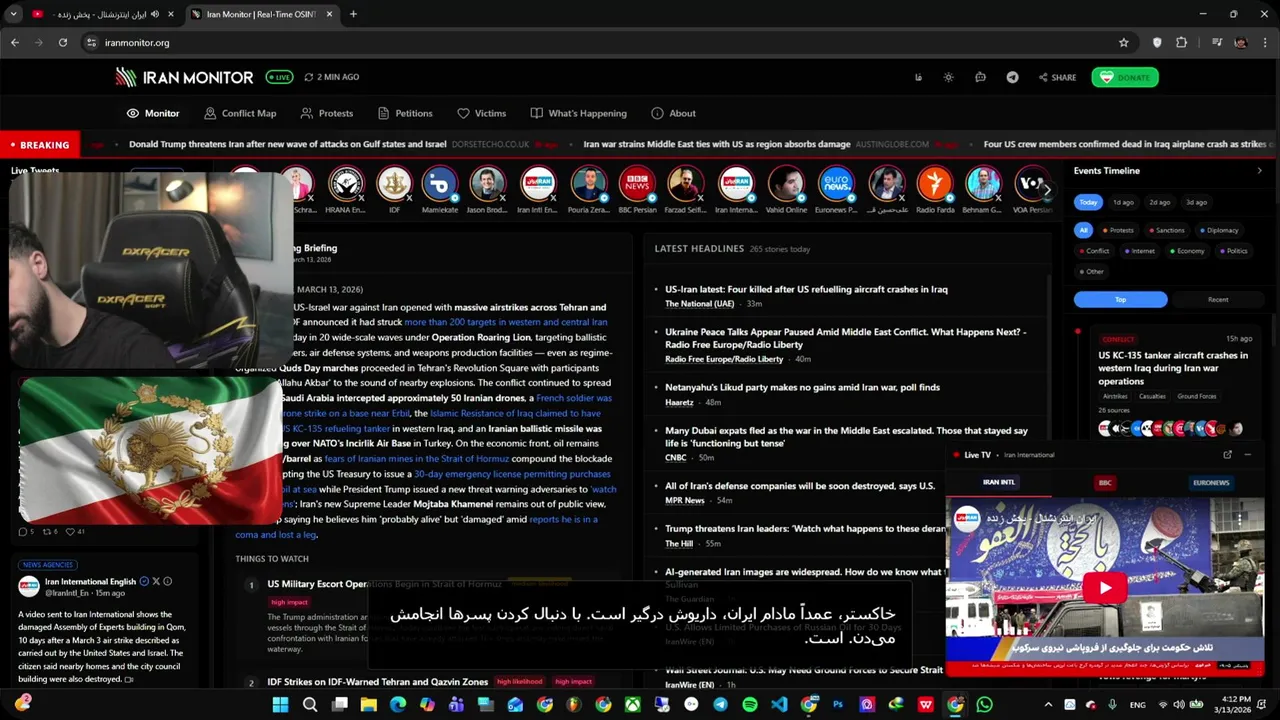The image size is (1280, 720).
Task: Select the Today timeline filter
Action: (x=1088, y=202)
